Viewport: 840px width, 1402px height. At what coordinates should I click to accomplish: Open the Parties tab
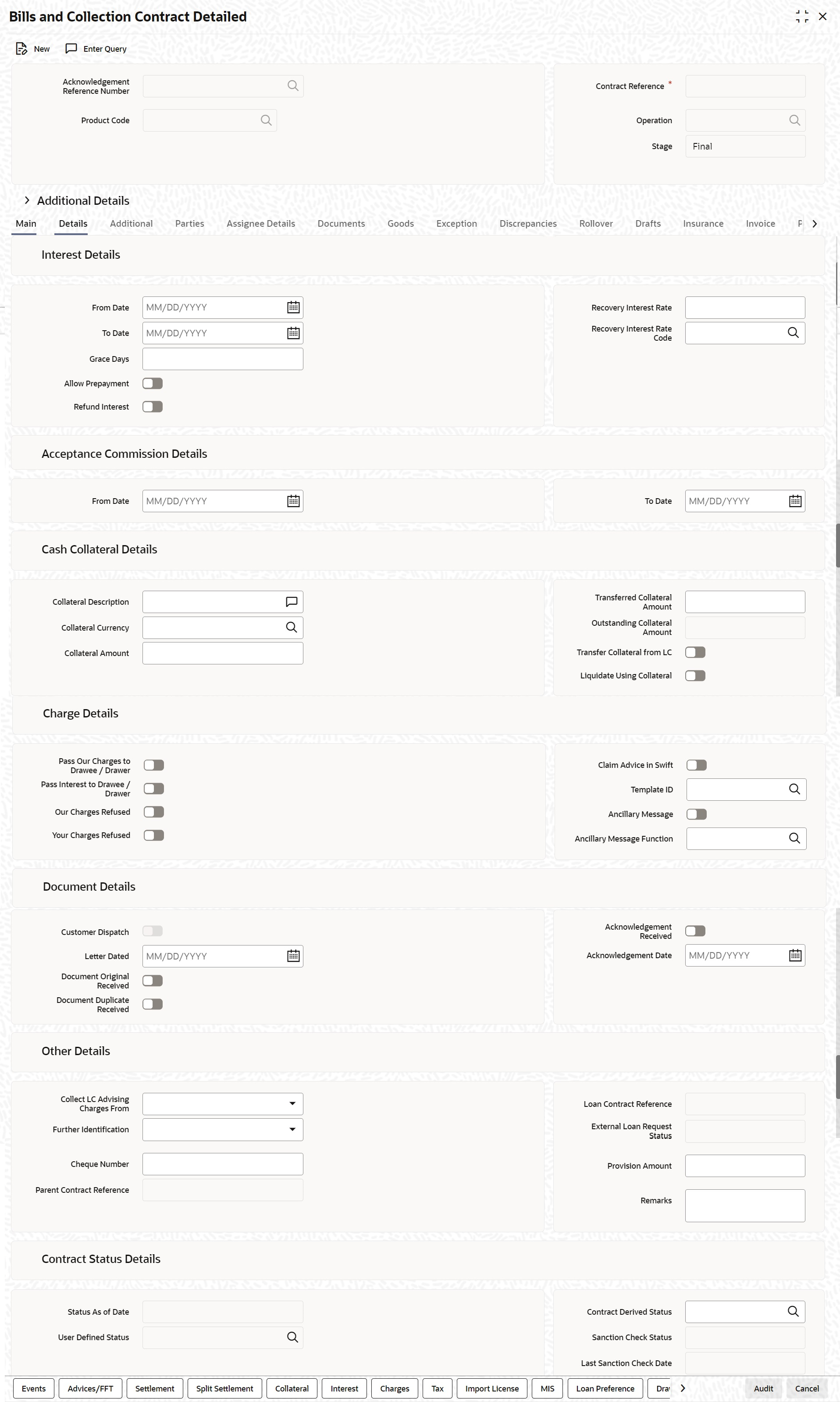[189, 224]
